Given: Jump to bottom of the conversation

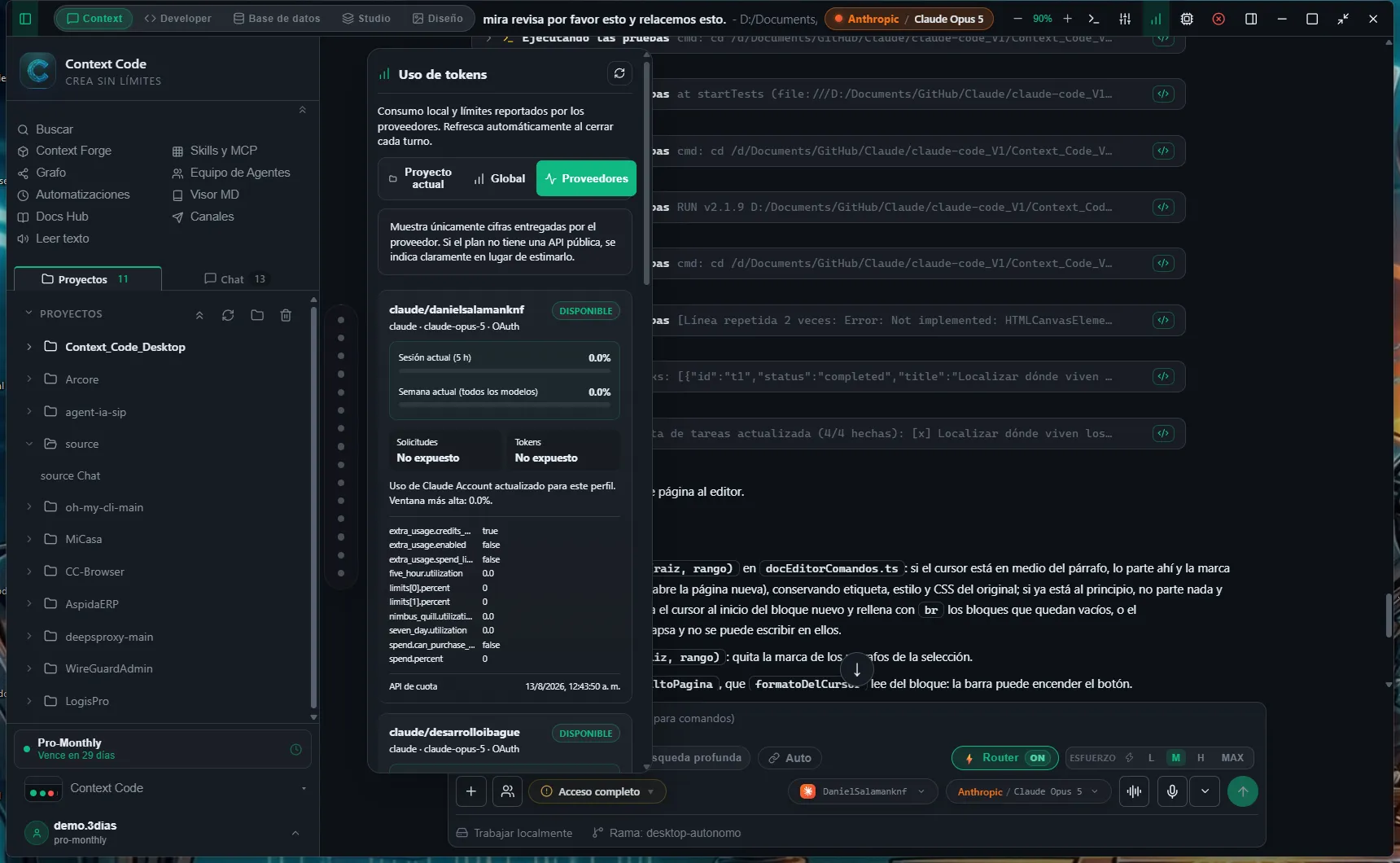Looking at the screenshot, I should 856,670.
